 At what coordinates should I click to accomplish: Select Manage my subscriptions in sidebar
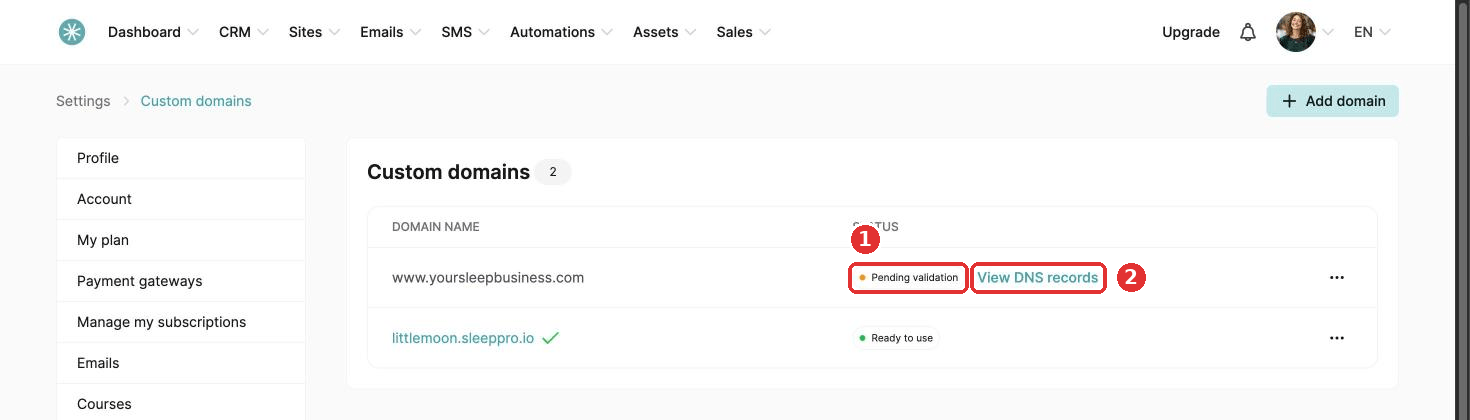tap(181, 322)
